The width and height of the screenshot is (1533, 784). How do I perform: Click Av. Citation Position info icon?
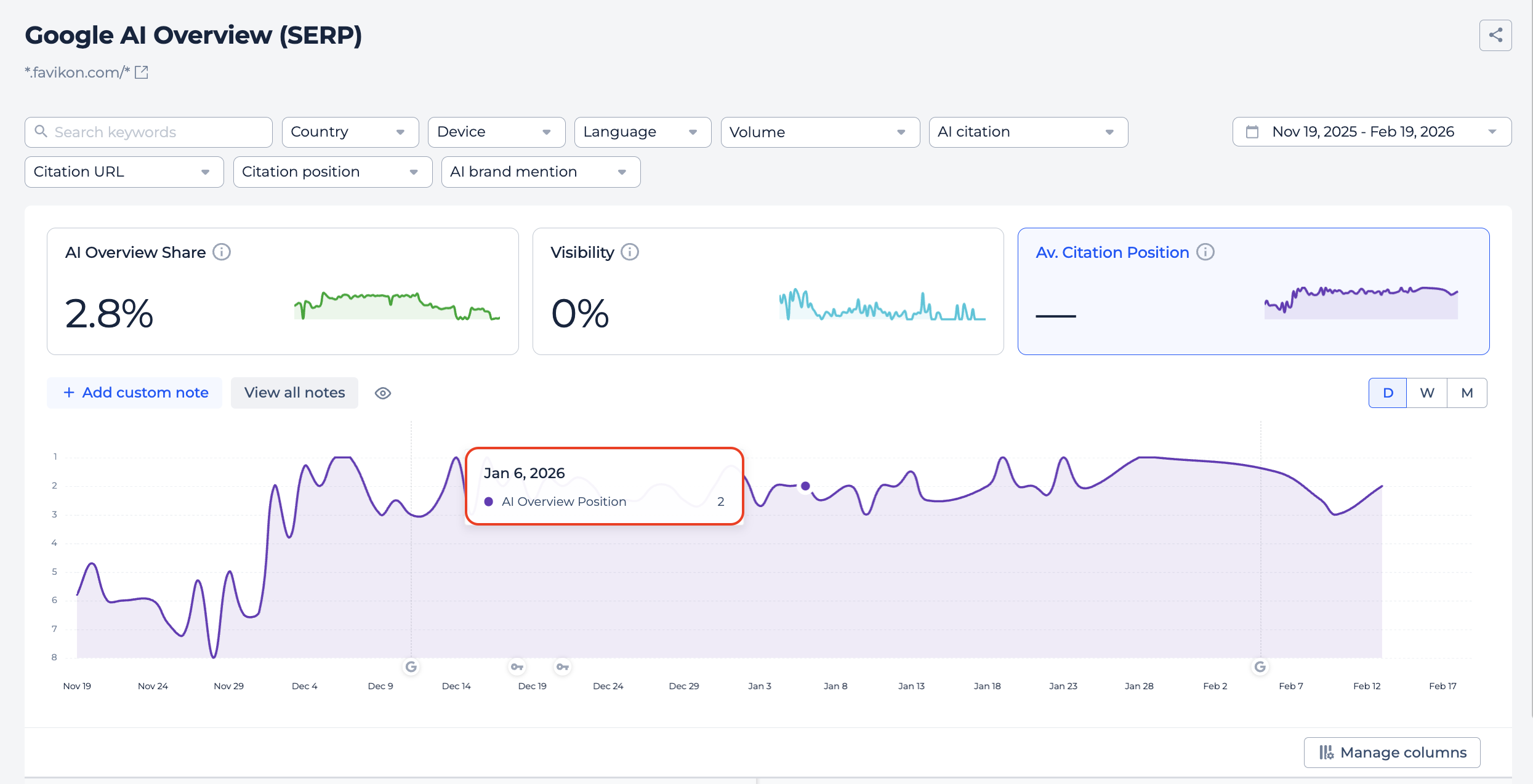pos(1205,252)
